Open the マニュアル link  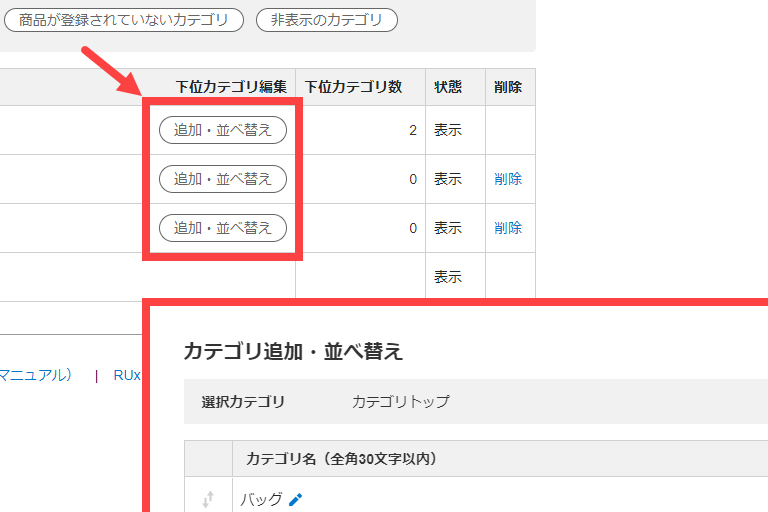(x=35, y=375)
